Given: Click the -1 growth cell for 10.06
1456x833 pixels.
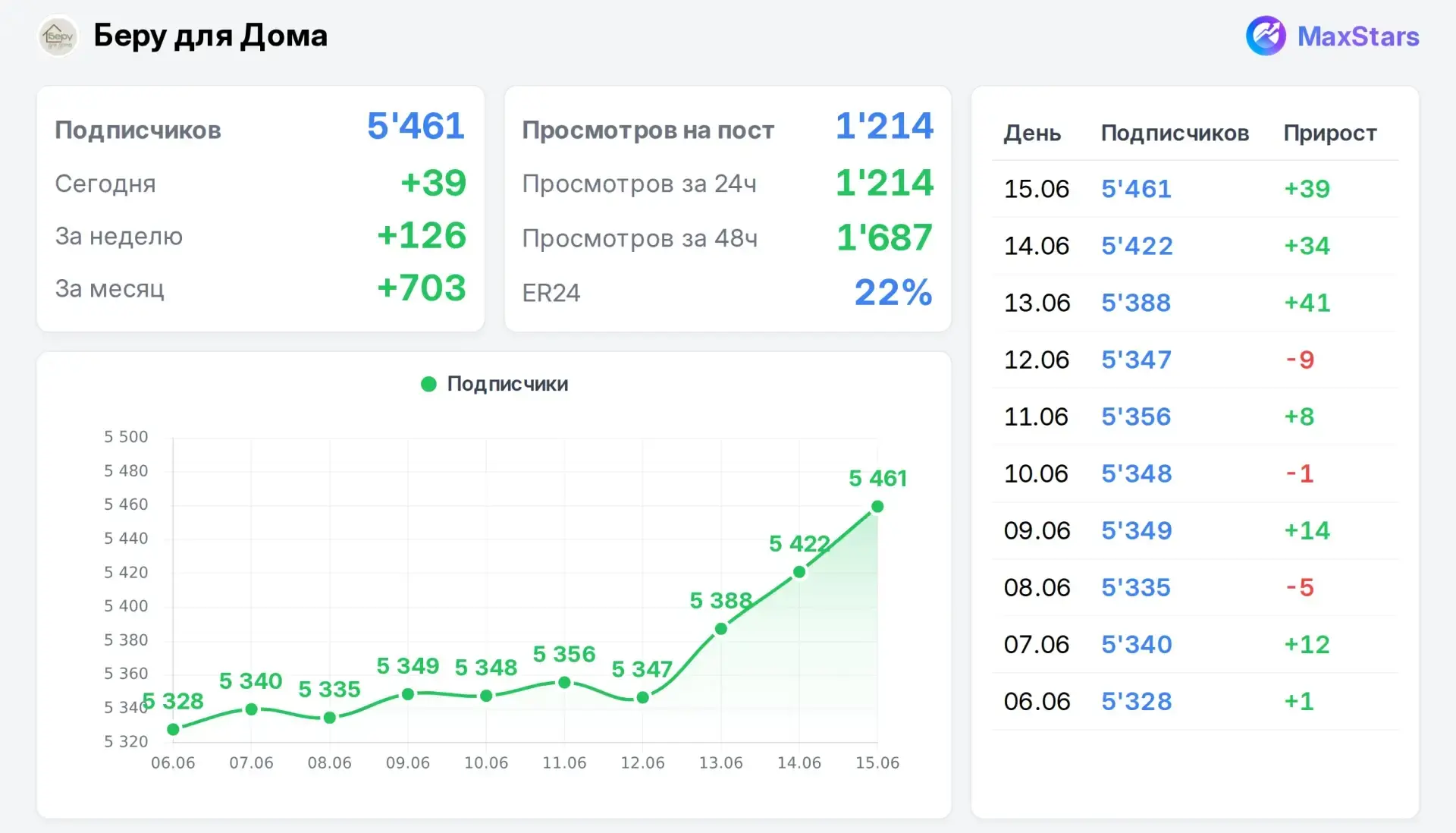Looking at the screenshot, I should point(1300,473).
